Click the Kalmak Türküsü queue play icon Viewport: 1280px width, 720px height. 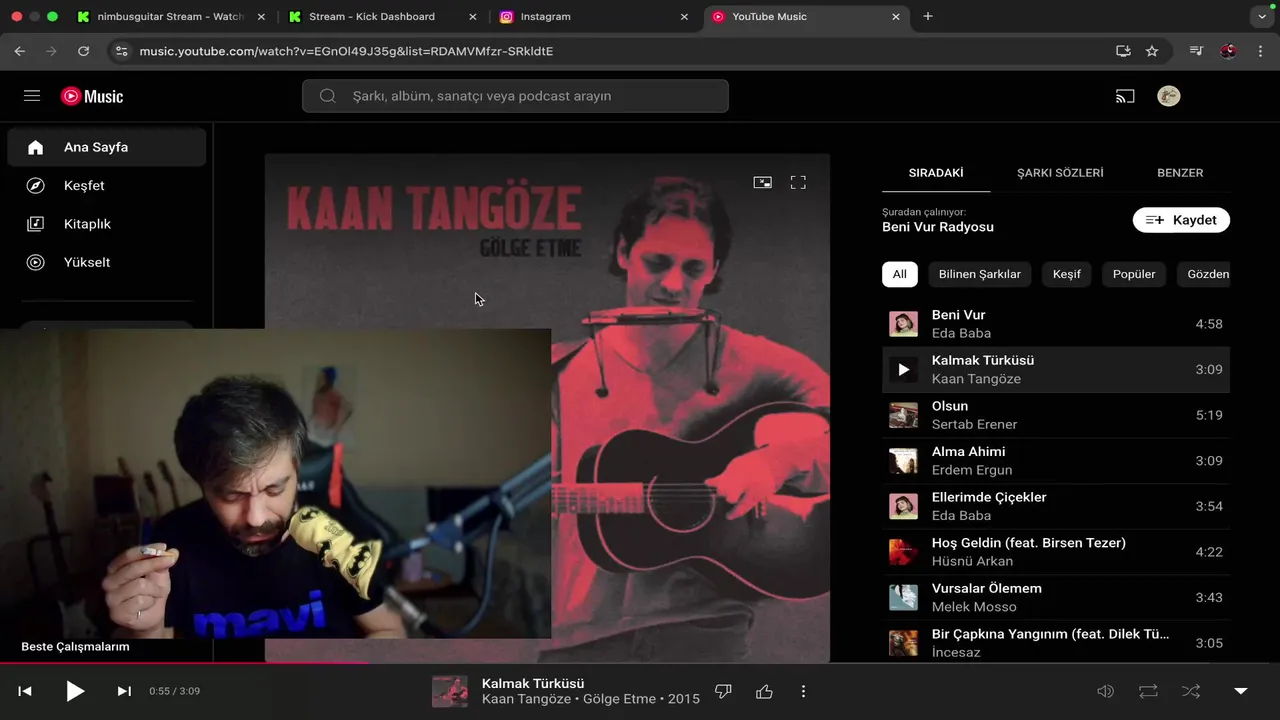coord(904,370)
